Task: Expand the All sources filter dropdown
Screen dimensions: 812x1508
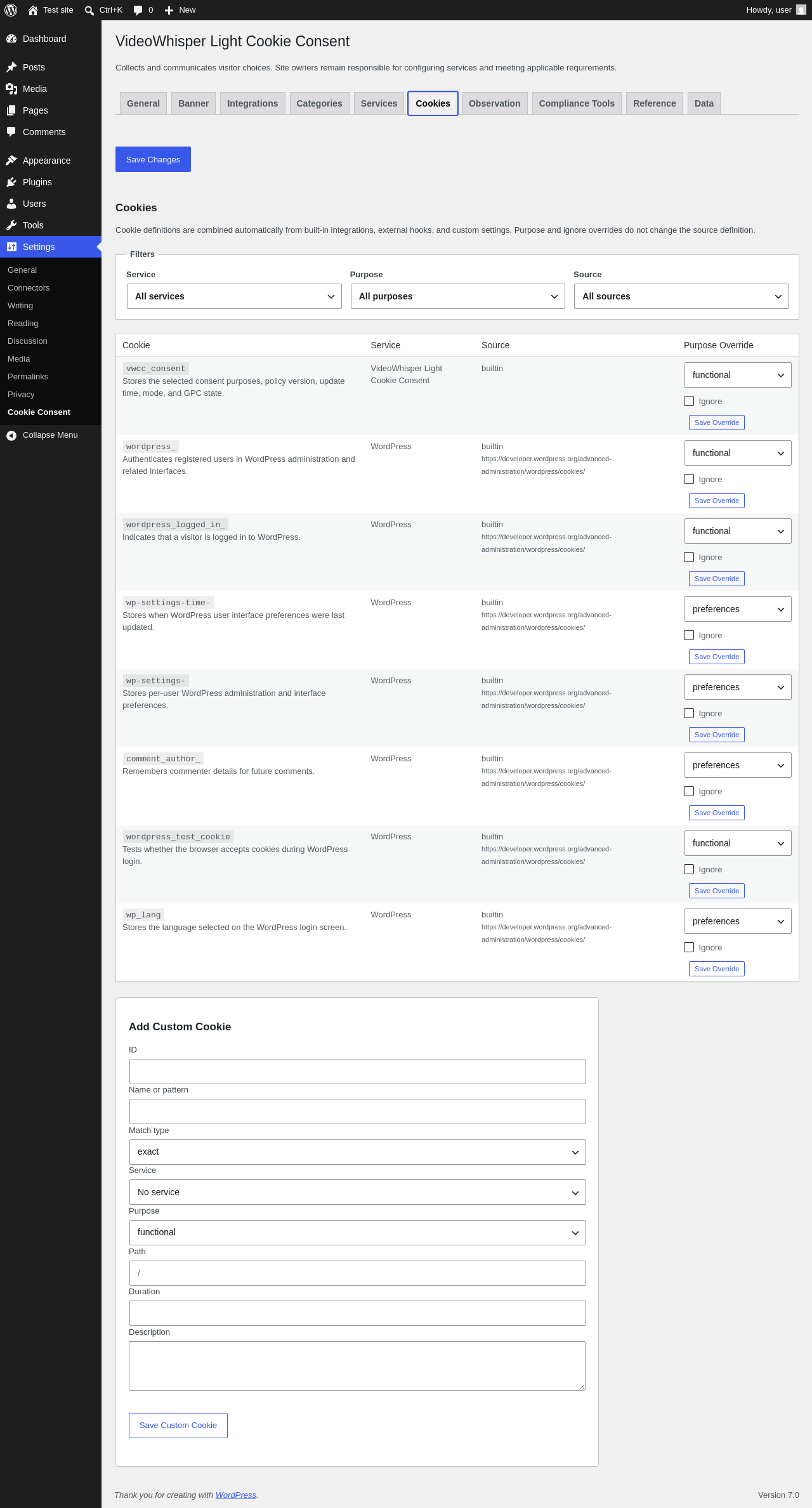Action: pyautogui.click(x=681, y=296)
